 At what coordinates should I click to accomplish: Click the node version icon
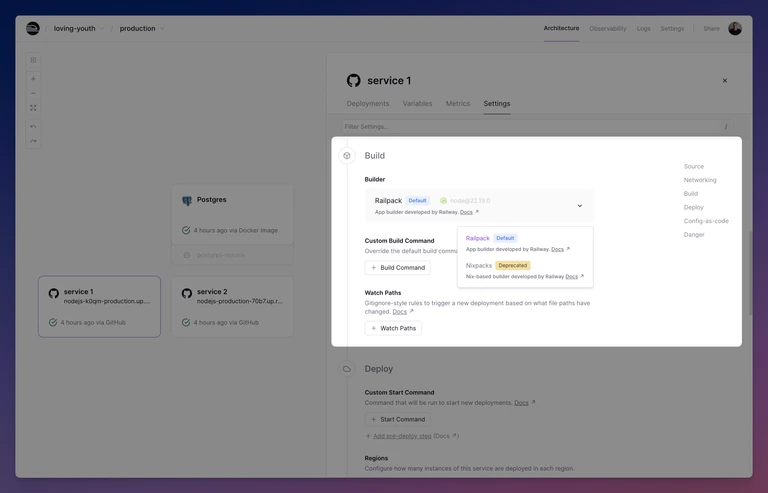click(x=443, y=201)
